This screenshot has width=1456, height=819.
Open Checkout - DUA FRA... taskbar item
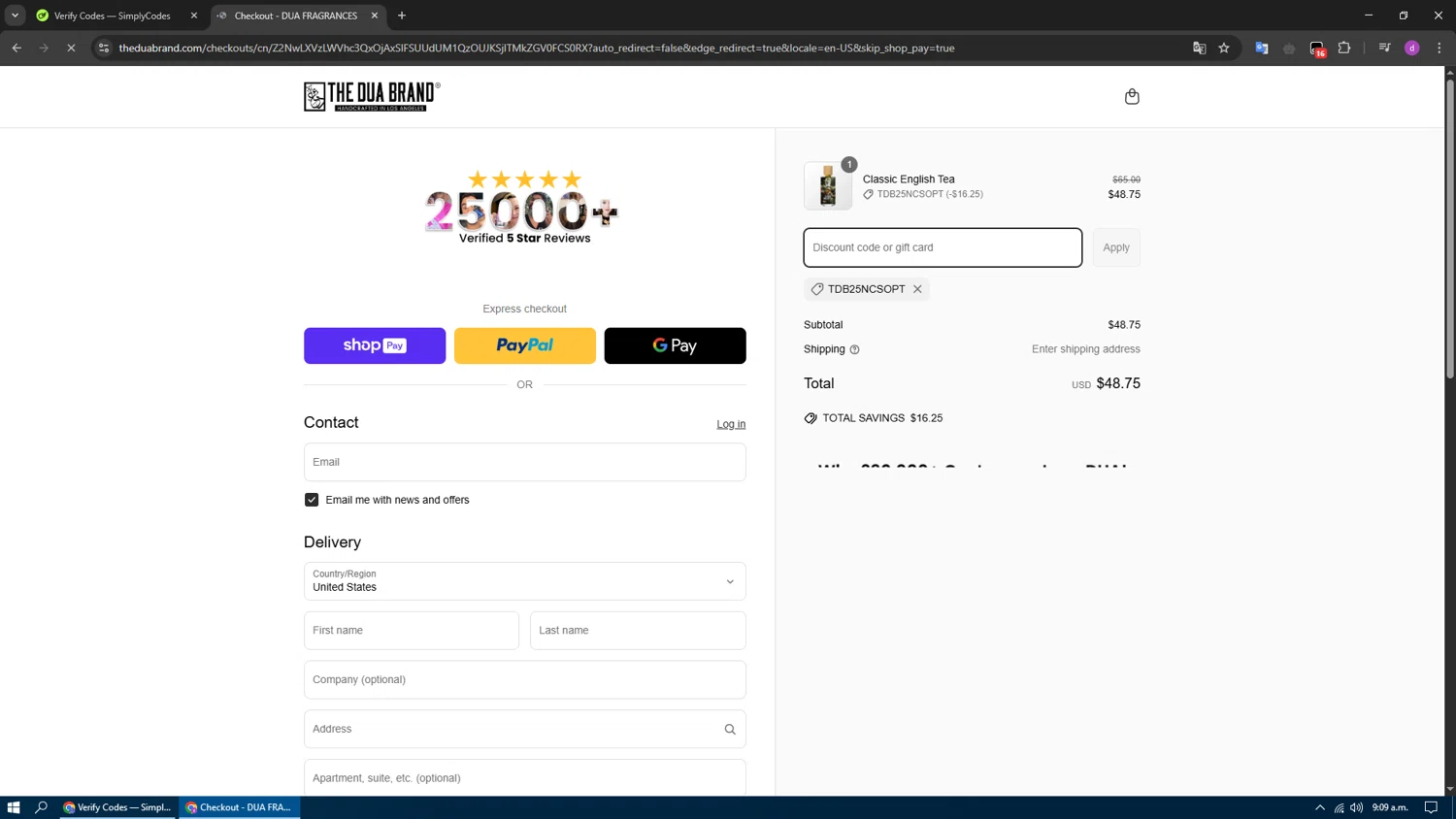(240, 807)
